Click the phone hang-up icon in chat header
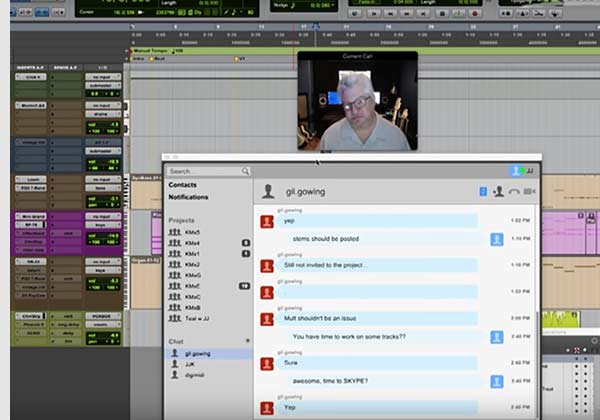The width and height of the screenshot is (600, 420). 514,191
